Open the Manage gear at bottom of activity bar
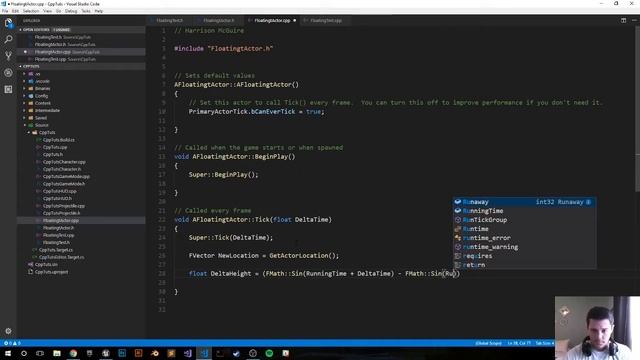Image resolution: width=640 pixels, height=360 pixels. click(x=8, y=331)
